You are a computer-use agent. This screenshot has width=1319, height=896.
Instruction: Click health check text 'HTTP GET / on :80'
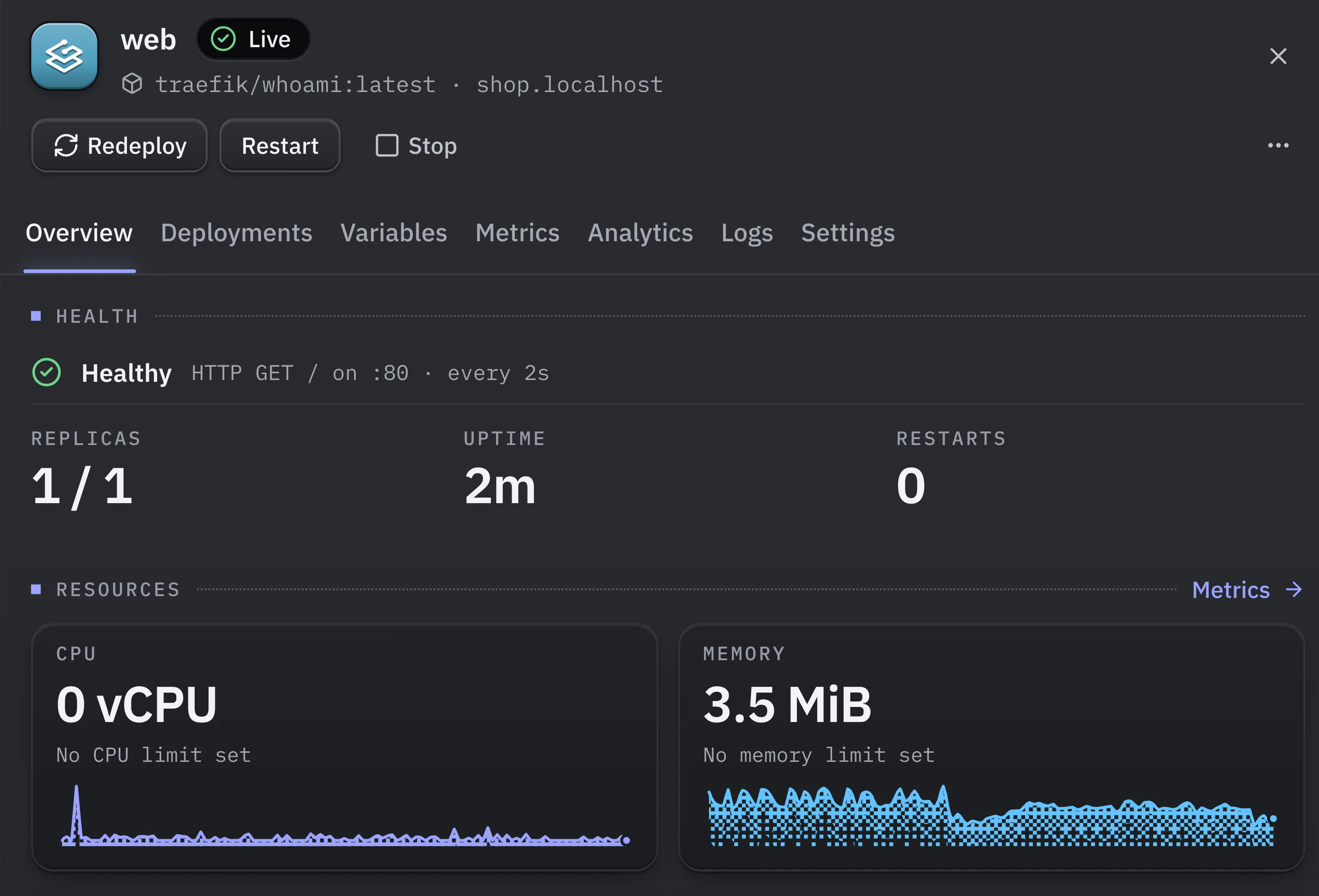coord(300,373)
